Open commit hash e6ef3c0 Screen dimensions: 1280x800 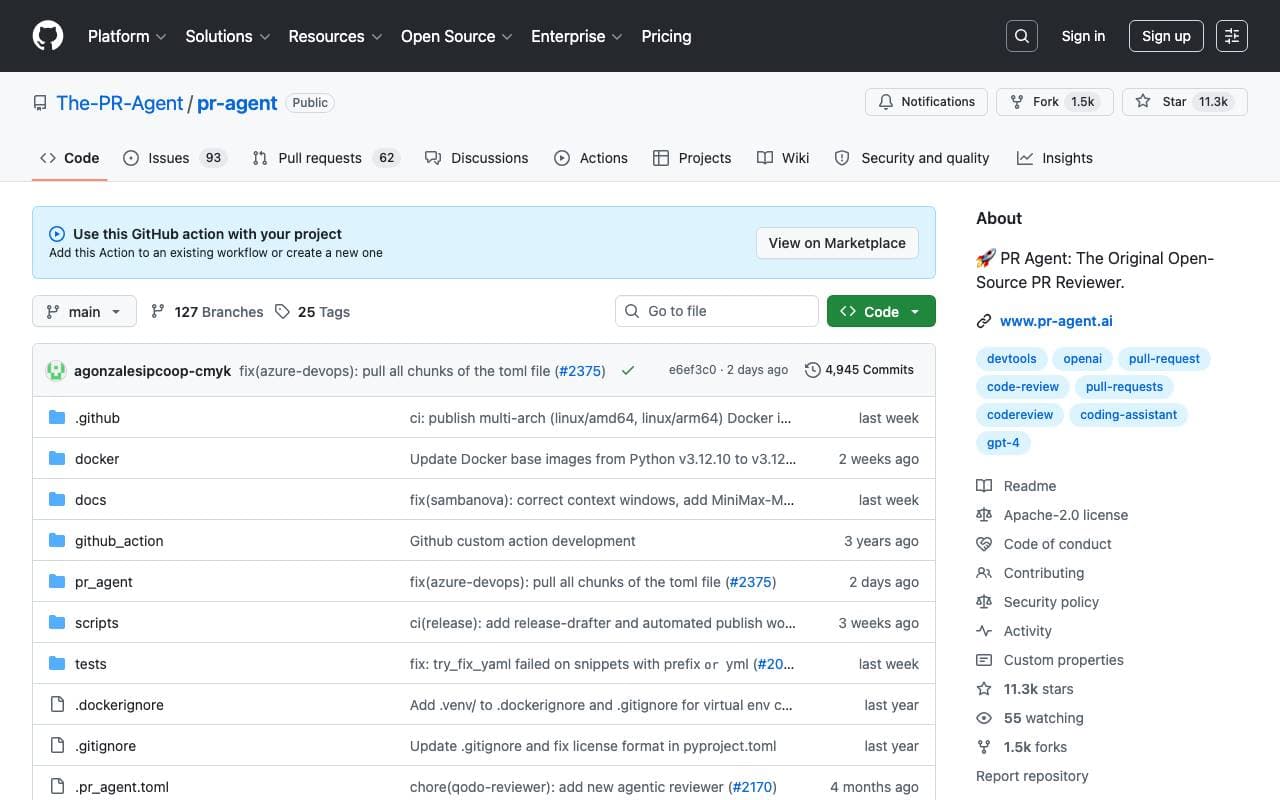click(x=692, y=370)
